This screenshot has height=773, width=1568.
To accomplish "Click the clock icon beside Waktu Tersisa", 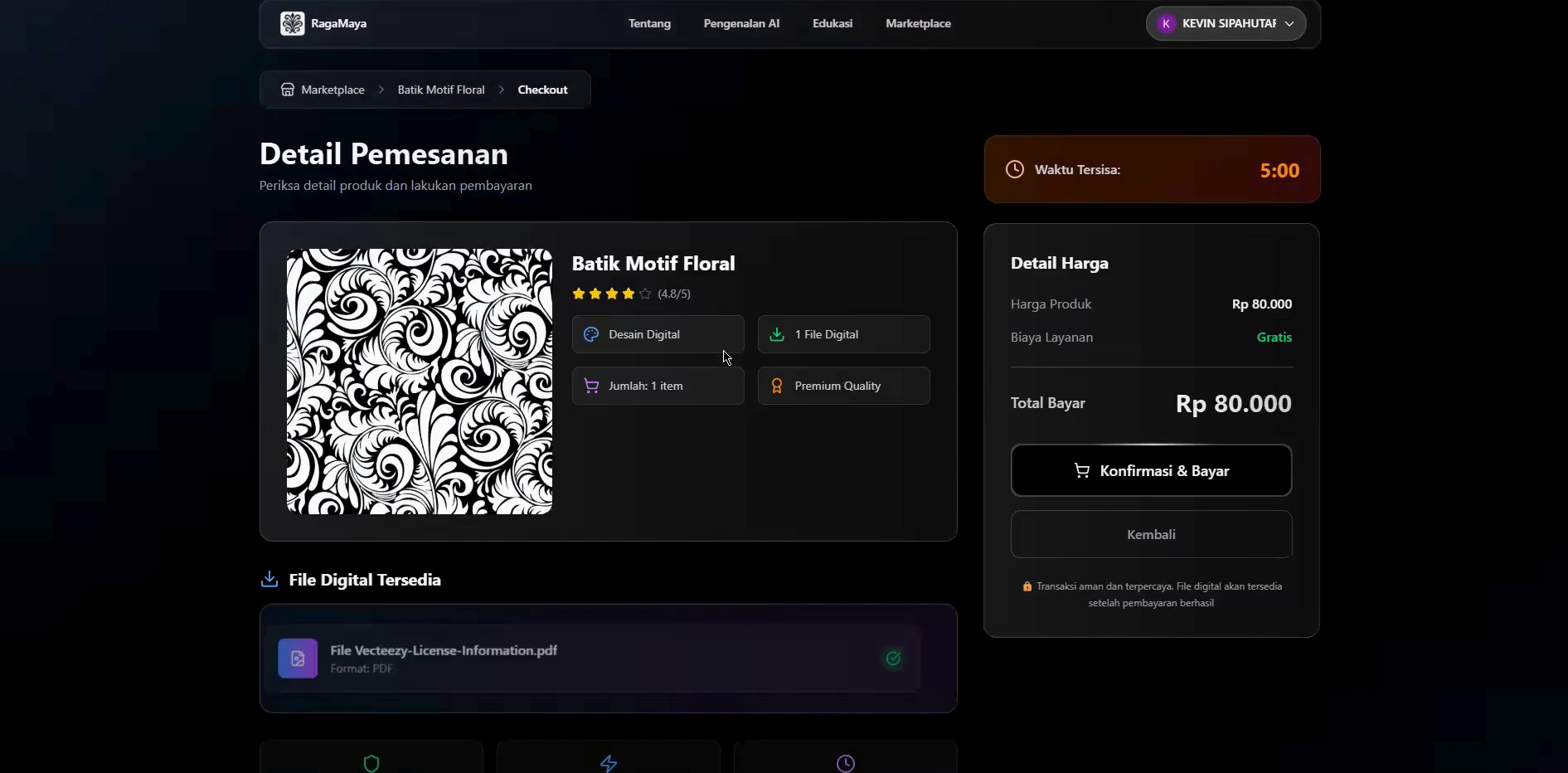I will [x=1014, y=169].
